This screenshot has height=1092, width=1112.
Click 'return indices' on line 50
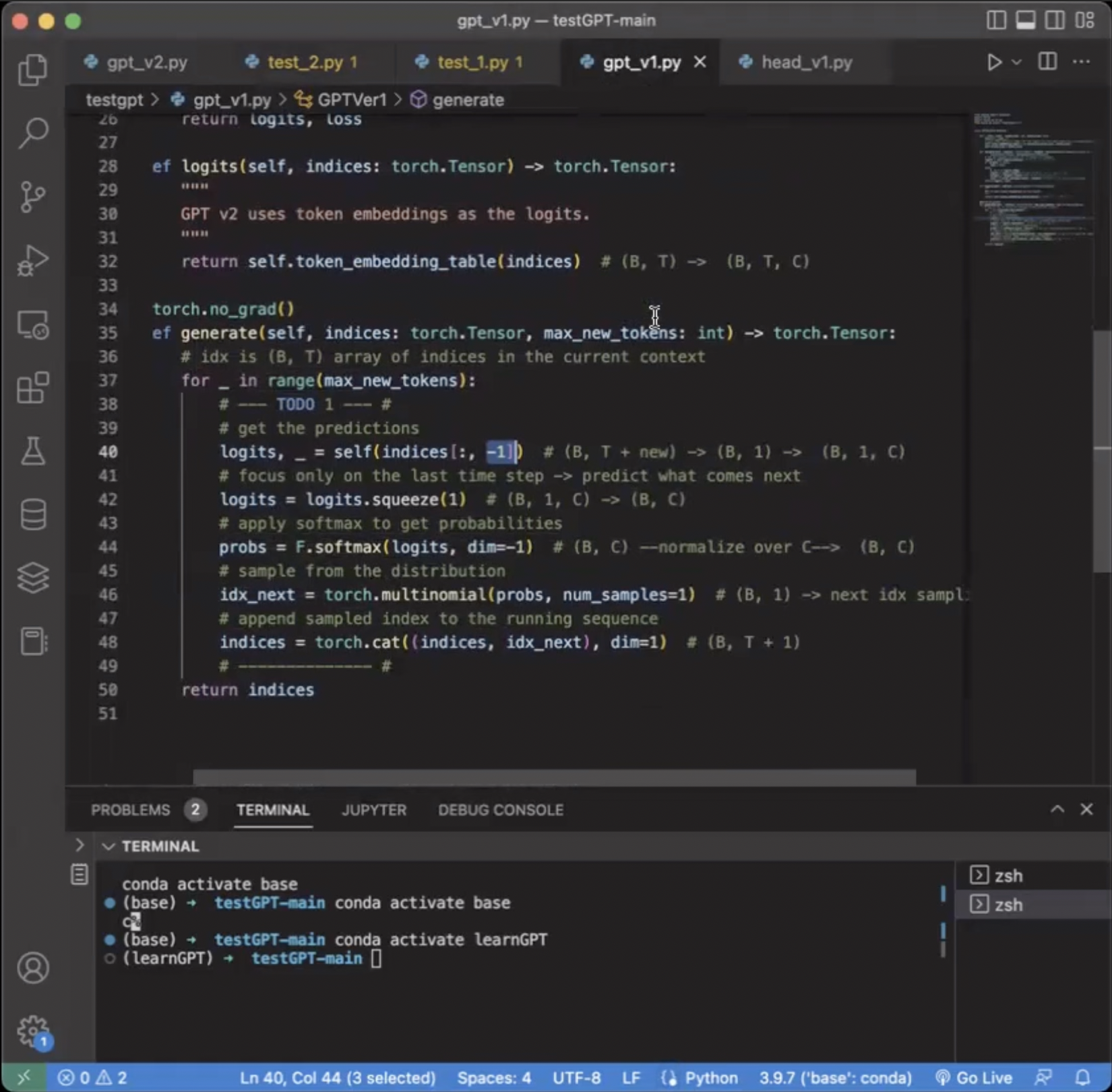247,690
